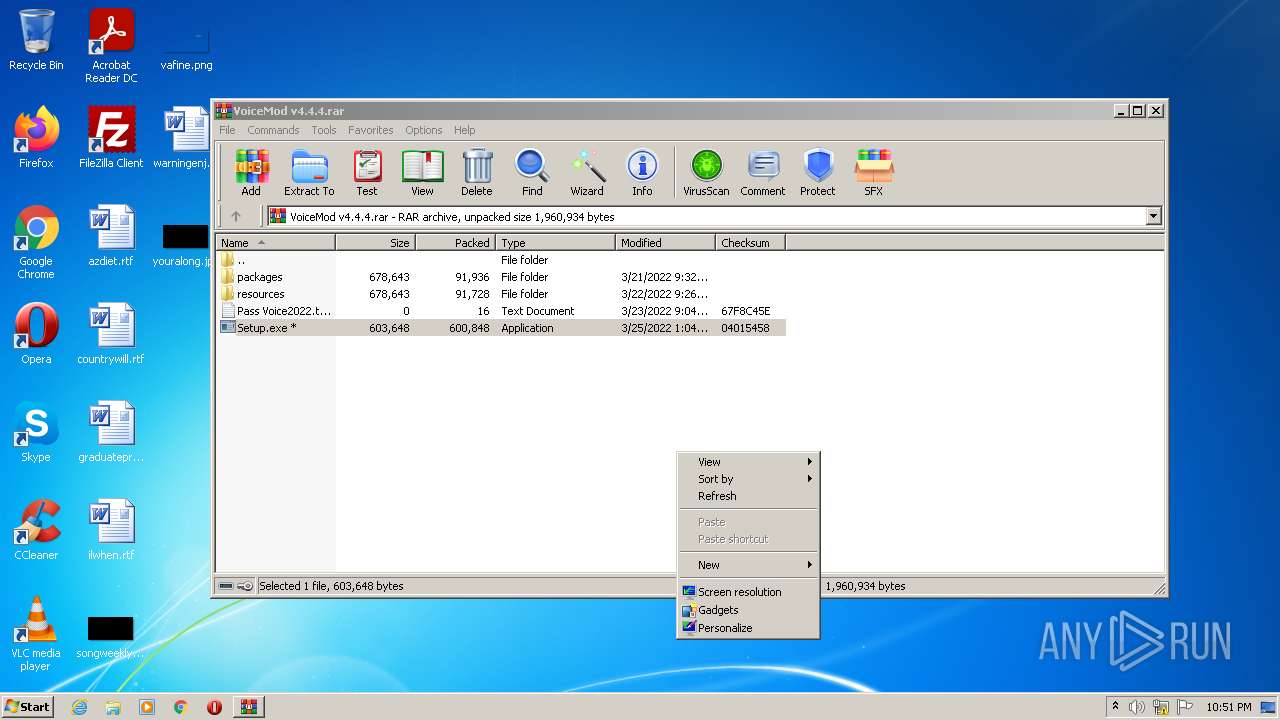Open Skype desktop shortcut

(36, 432)
